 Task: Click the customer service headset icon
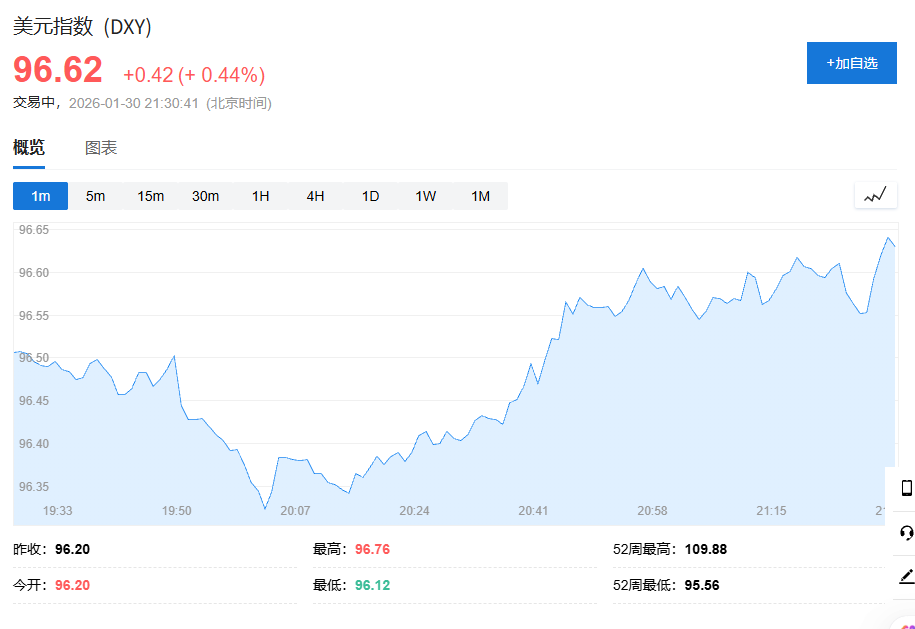tap(906, 532)
